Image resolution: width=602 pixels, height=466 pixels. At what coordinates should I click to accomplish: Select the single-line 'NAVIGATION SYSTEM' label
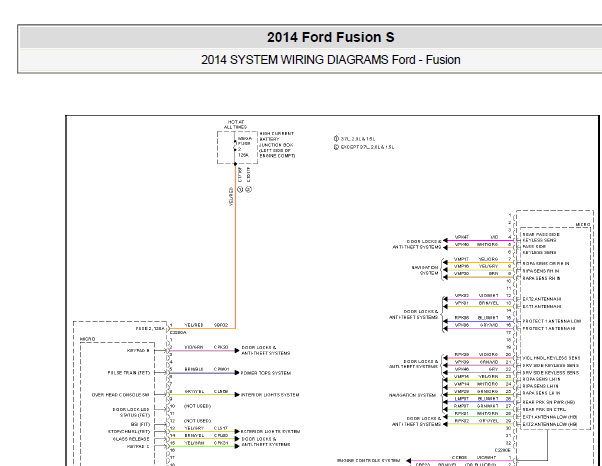412,395
